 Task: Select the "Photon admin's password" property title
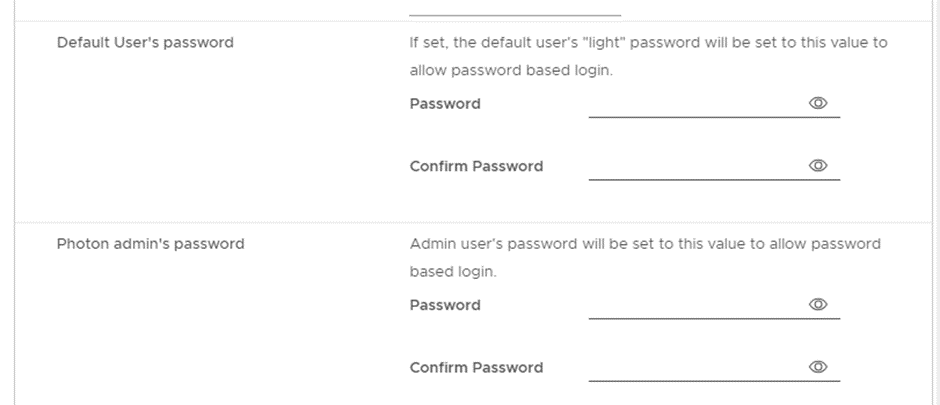(x=150, y=244)
